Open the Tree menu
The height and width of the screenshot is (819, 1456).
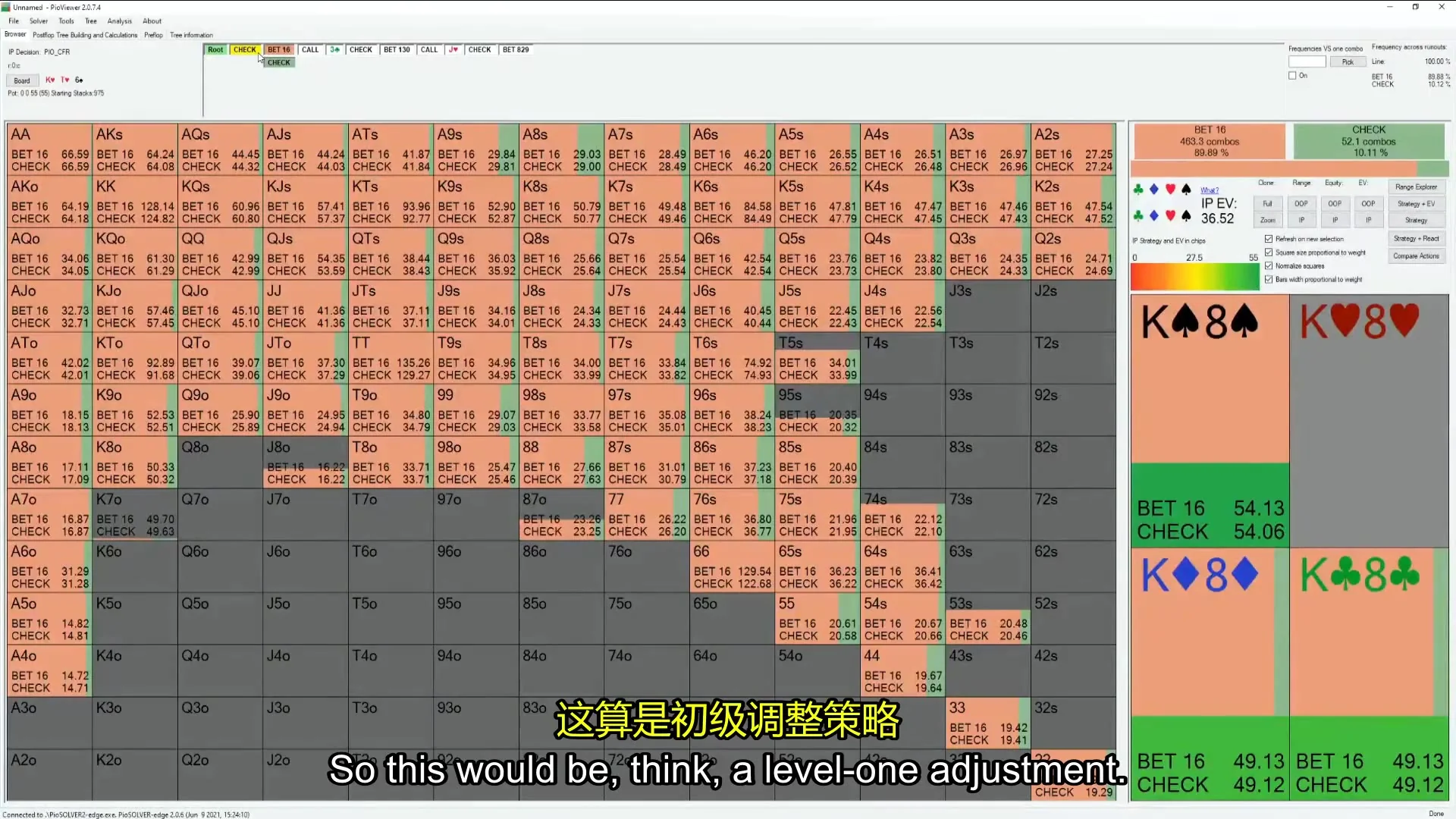click(x=91, y=21)
